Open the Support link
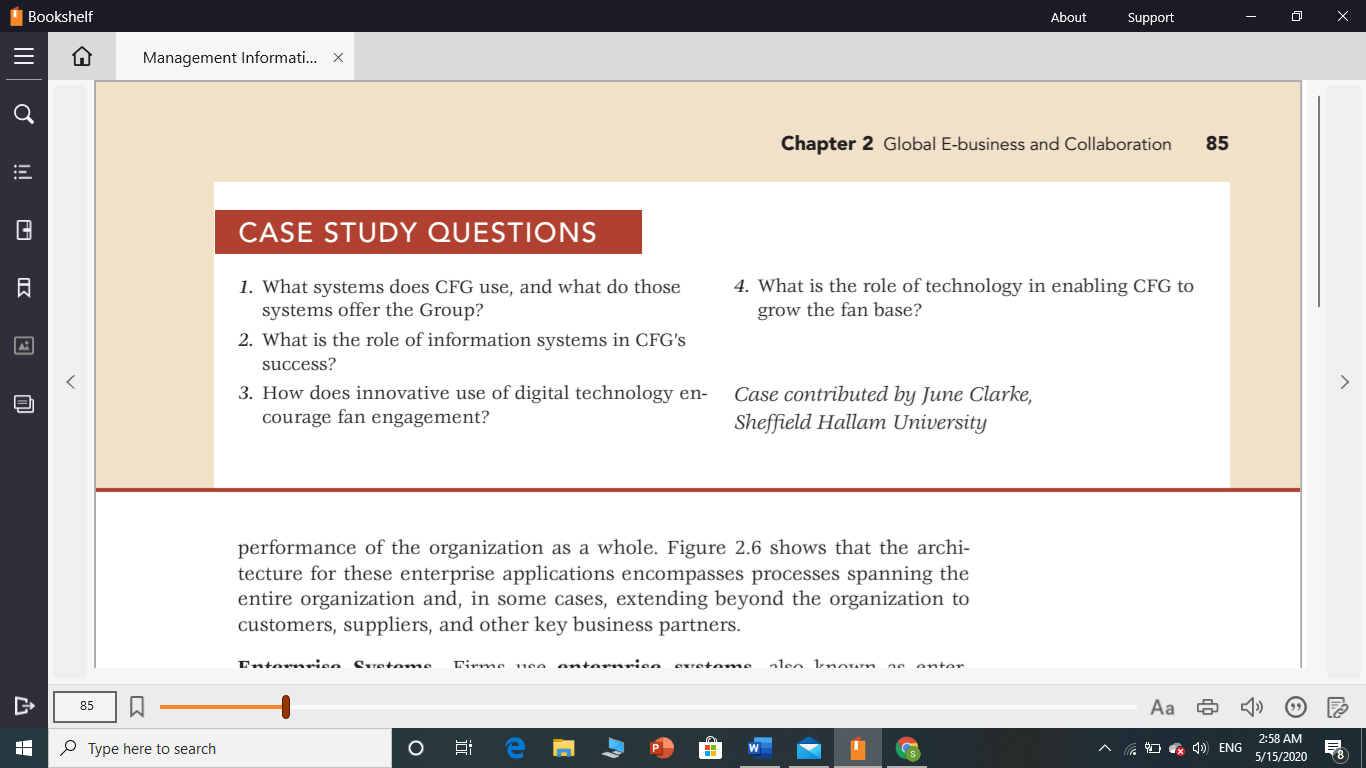The height and width of the screenshot is (768, 1366). (1150, 17)
